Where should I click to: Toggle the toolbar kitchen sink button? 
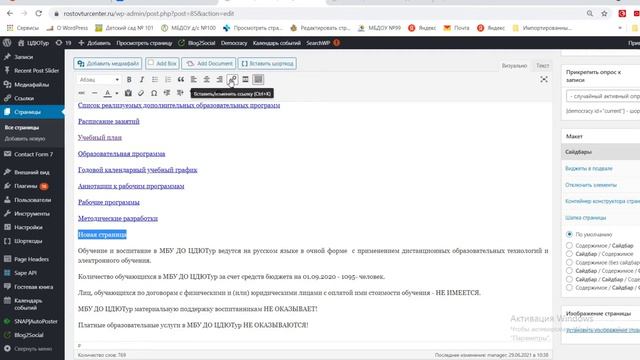point(258,80)
